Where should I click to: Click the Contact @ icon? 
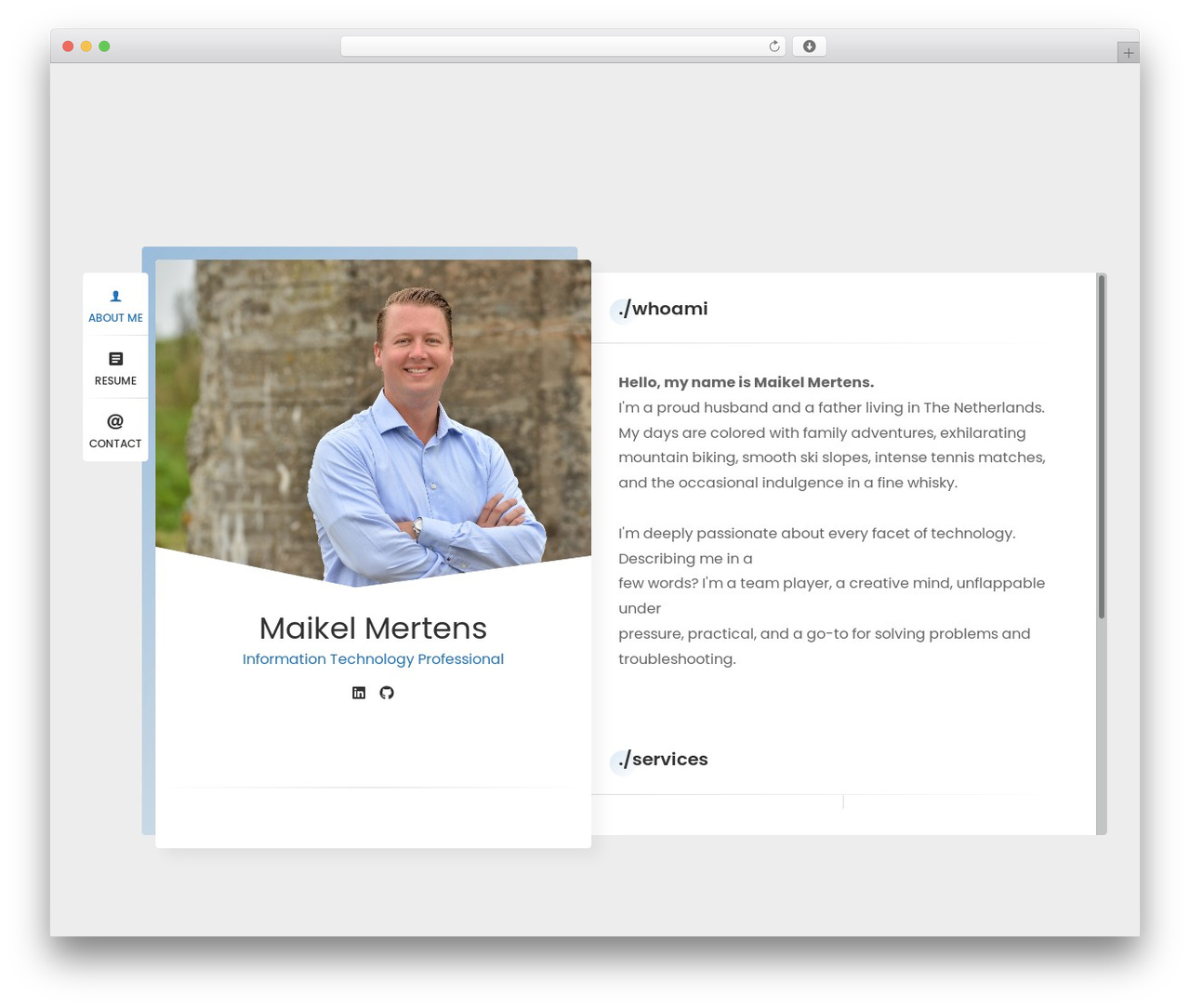click(115, 421)
